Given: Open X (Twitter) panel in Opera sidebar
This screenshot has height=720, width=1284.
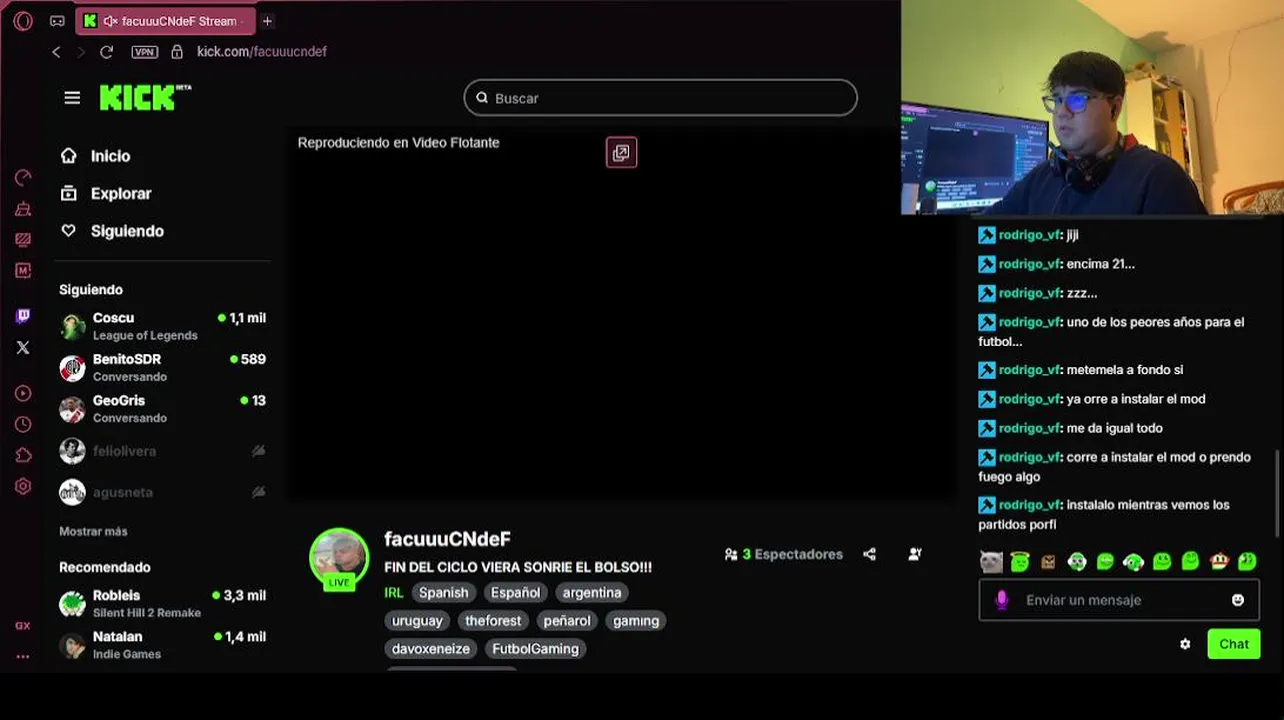Looking at the screenshot, I should (x=23, y=348).
